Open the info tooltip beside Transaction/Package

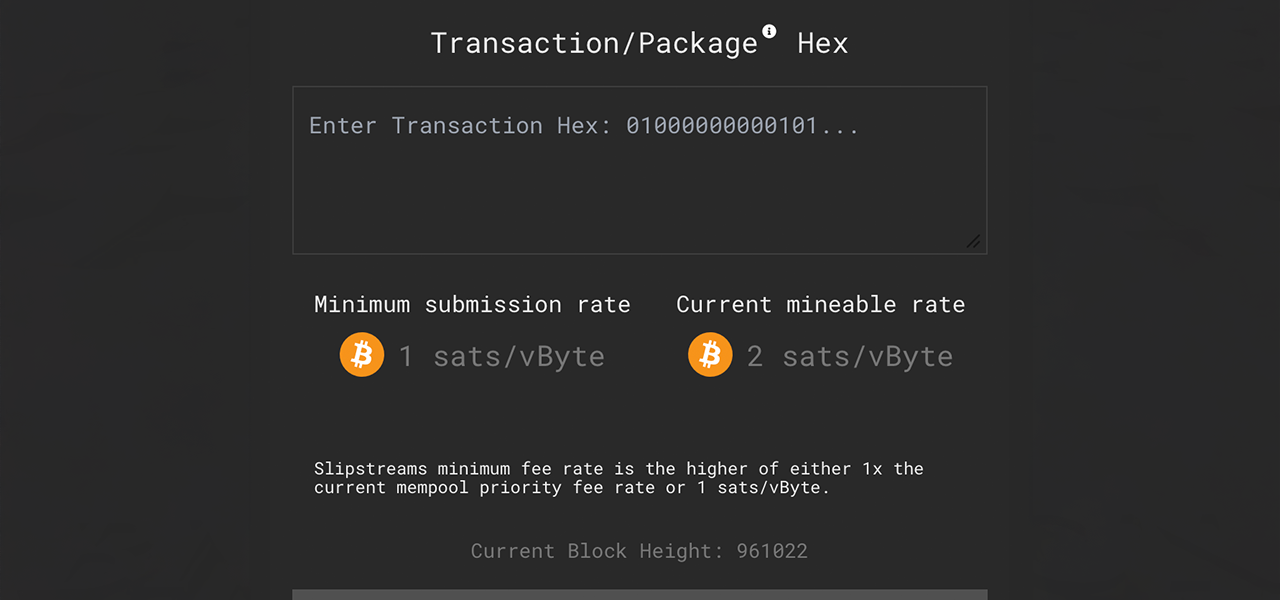coord(769,31)
